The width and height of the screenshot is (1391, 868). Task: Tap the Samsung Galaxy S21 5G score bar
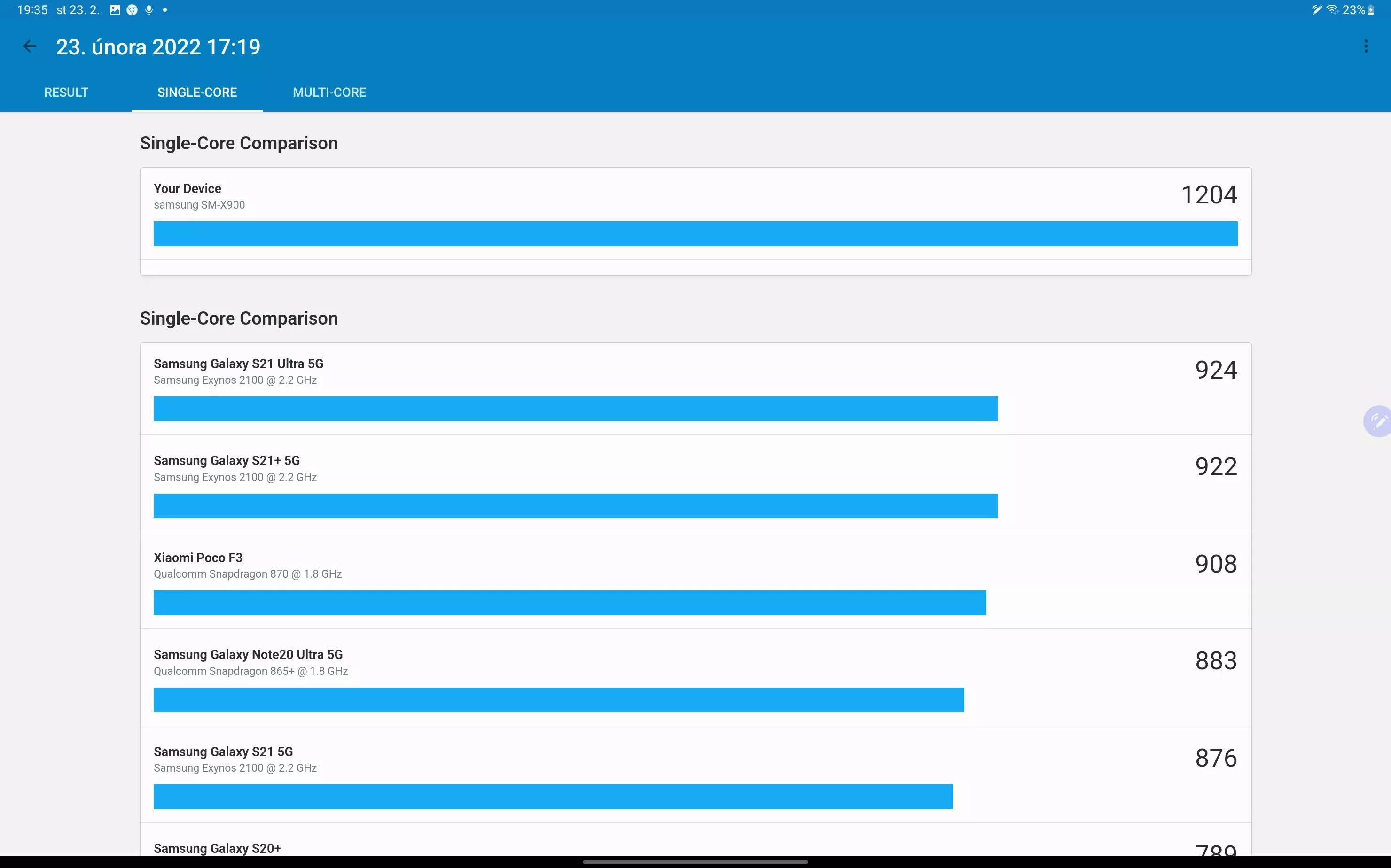coord(553,797)
